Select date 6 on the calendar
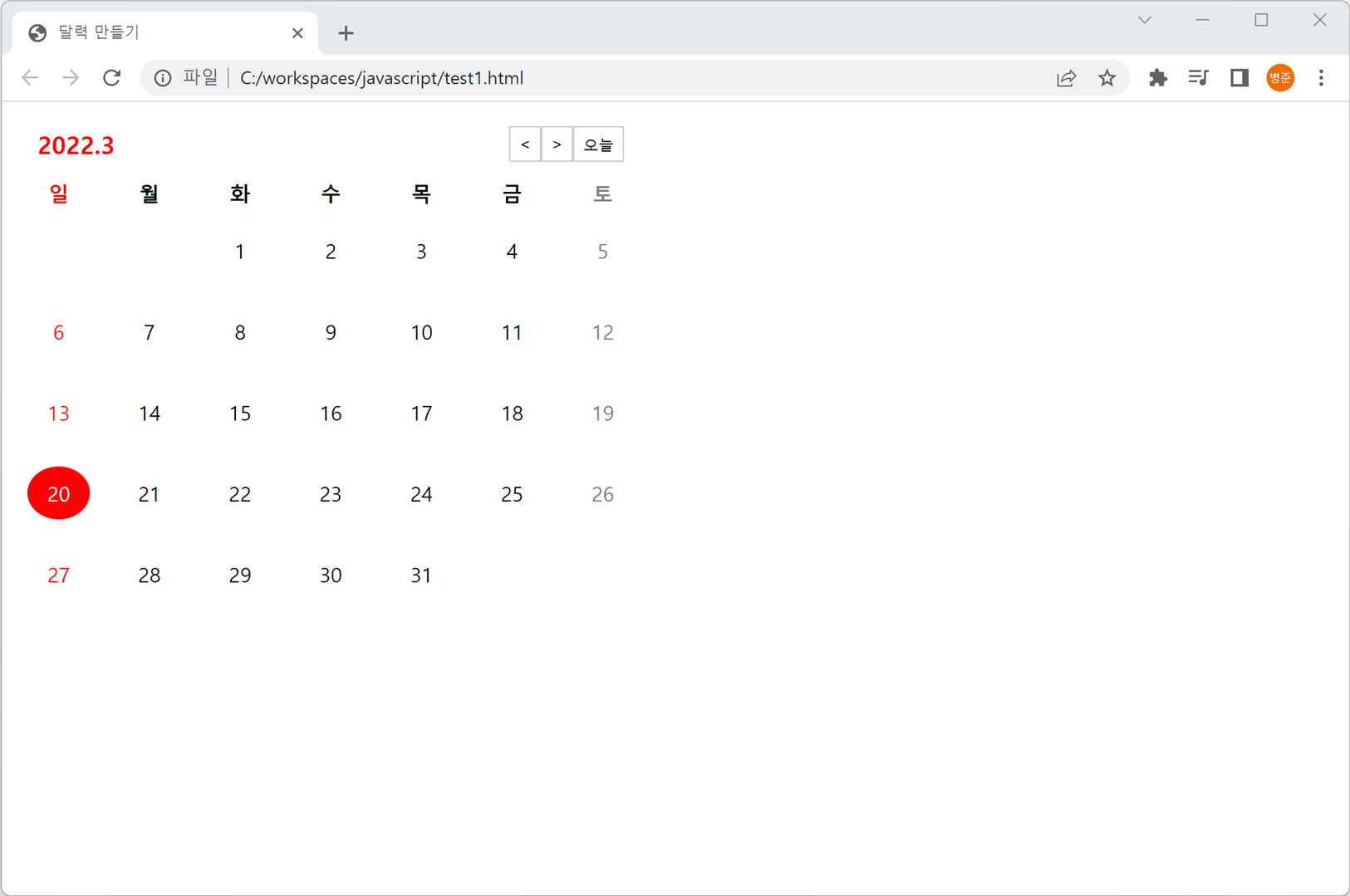The image size is (1350, 896). [x=58, y=333]
